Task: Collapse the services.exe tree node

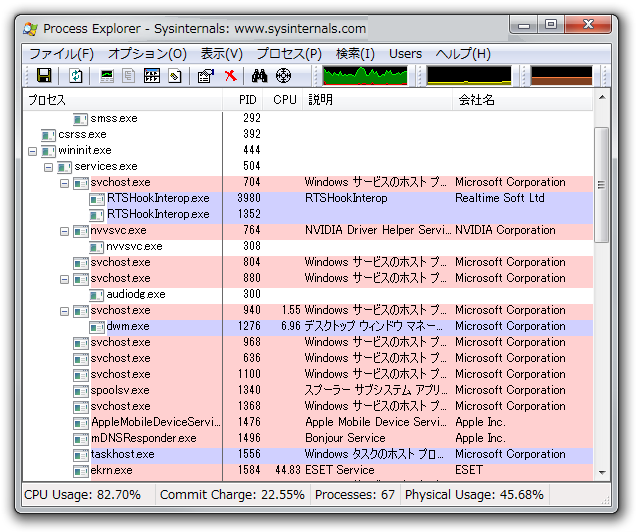Action: (48, 167)
